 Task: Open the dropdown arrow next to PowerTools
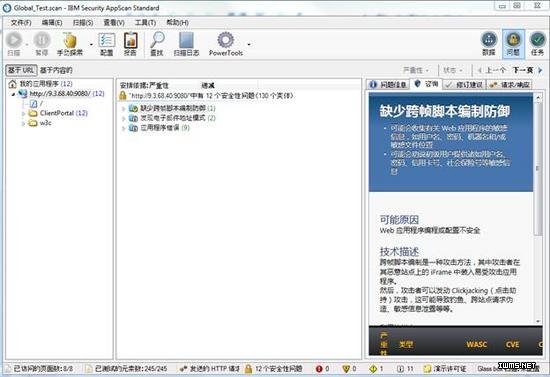tap(249, 44)
